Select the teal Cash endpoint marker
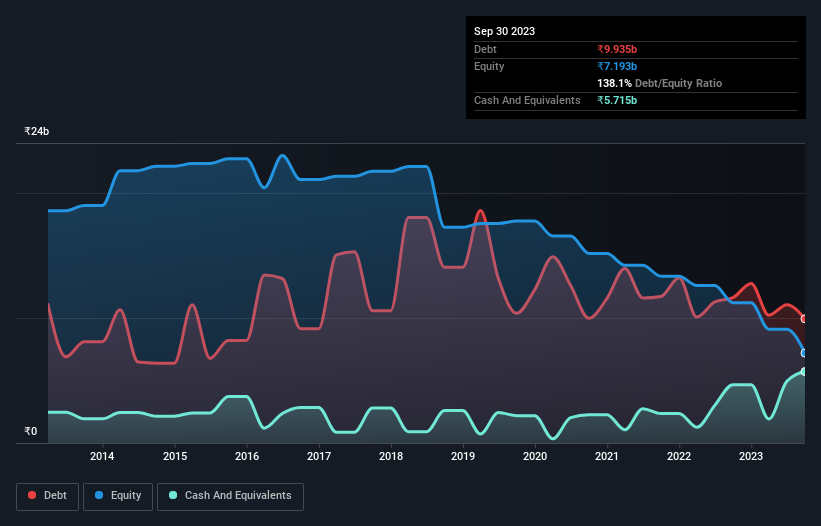Image resolution: width=821 pixels, height=526 pixels. (x=804, y=372)
